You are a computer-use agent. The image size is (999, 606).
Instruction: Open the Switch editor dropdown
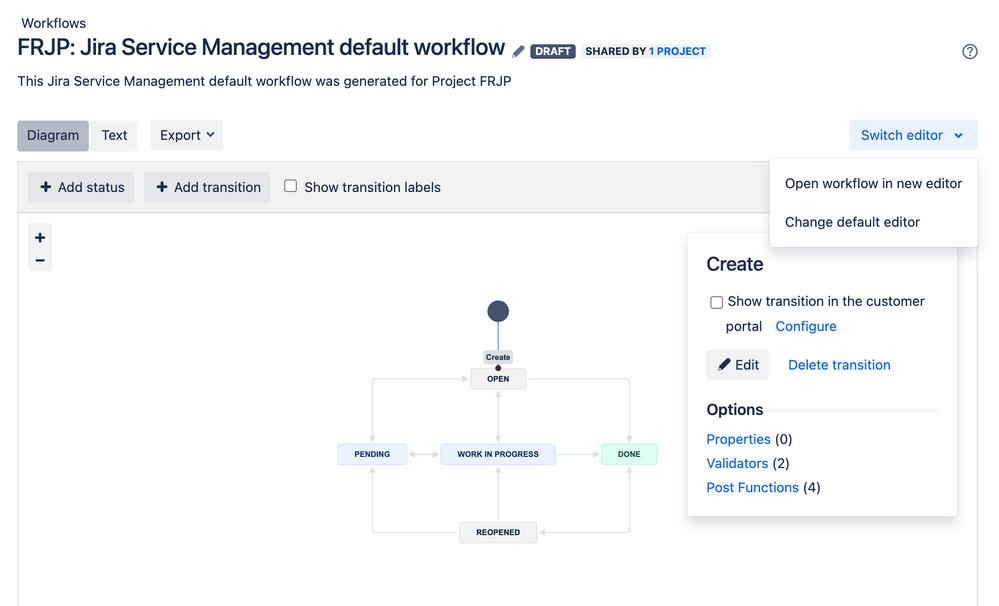coord(911,135)
